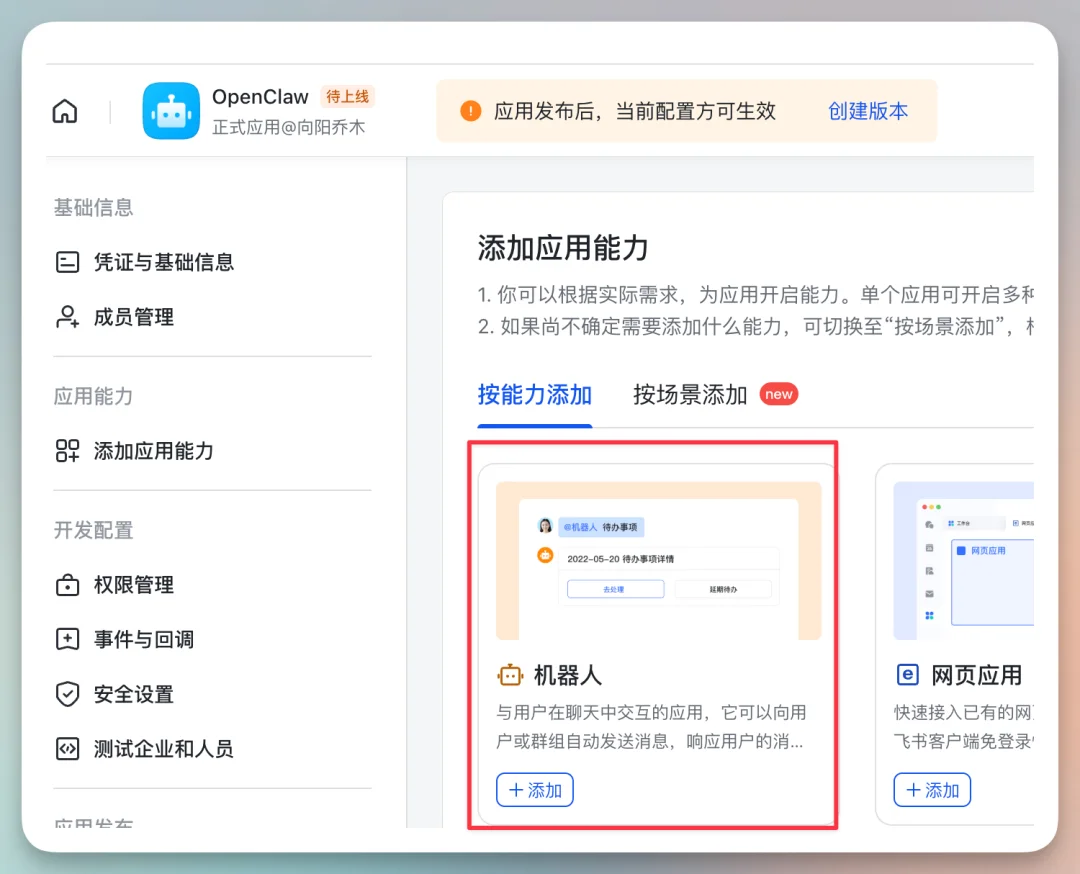Click the 安全设置 shield icon
1080x874 pixels.
(x=67, y=694)
